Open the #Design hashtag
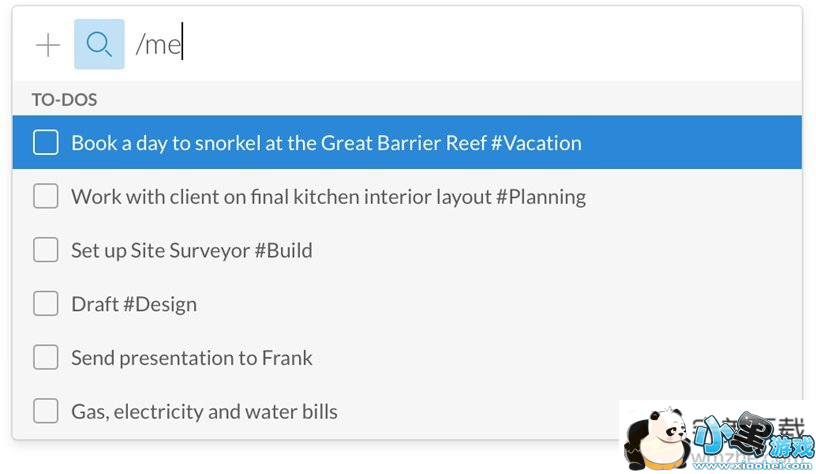Viewport: 816px width, 474px height. (x=160, y=304)
